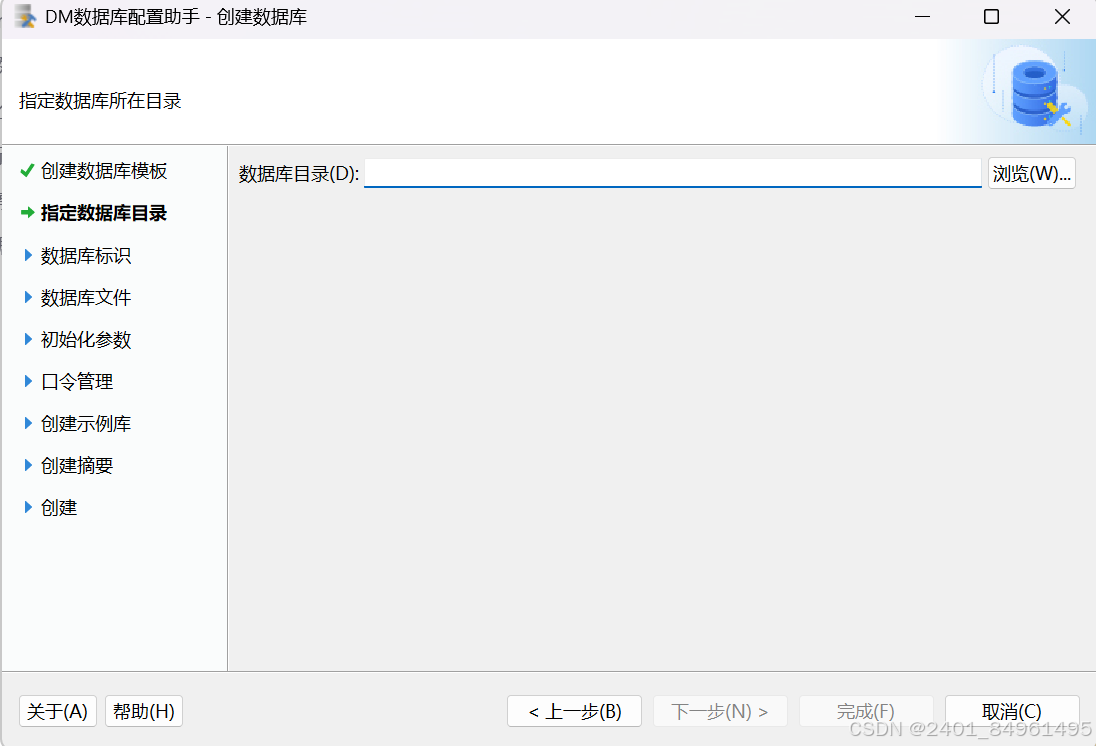Viewport: 1096px width, 746px height.
Task: Click the 上一步(B) button
Action: (x=574, y=711)
